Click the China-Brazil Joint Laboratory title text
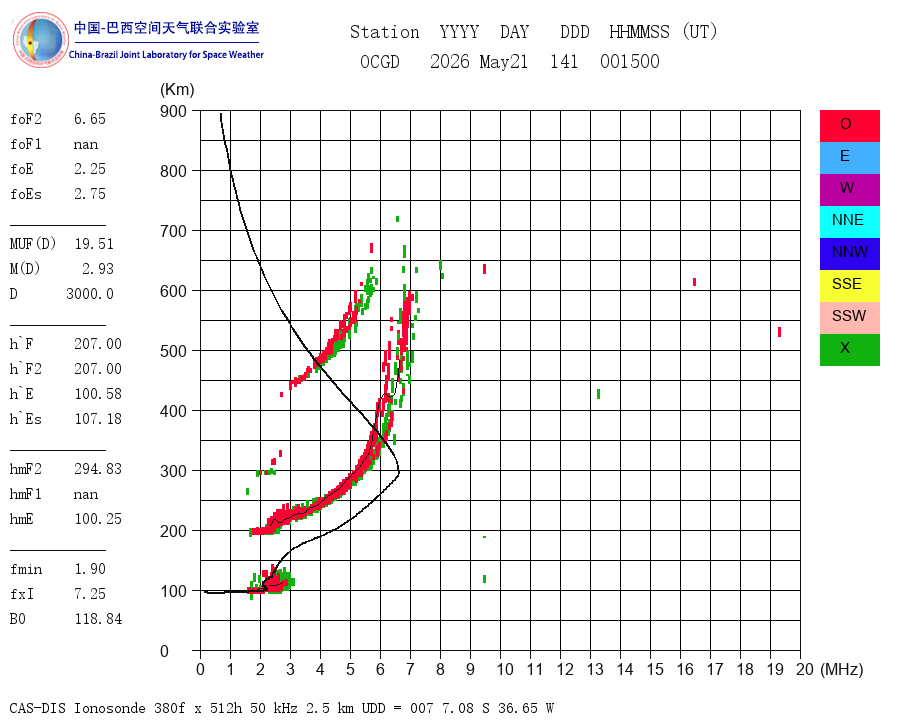 pos(166,55)
